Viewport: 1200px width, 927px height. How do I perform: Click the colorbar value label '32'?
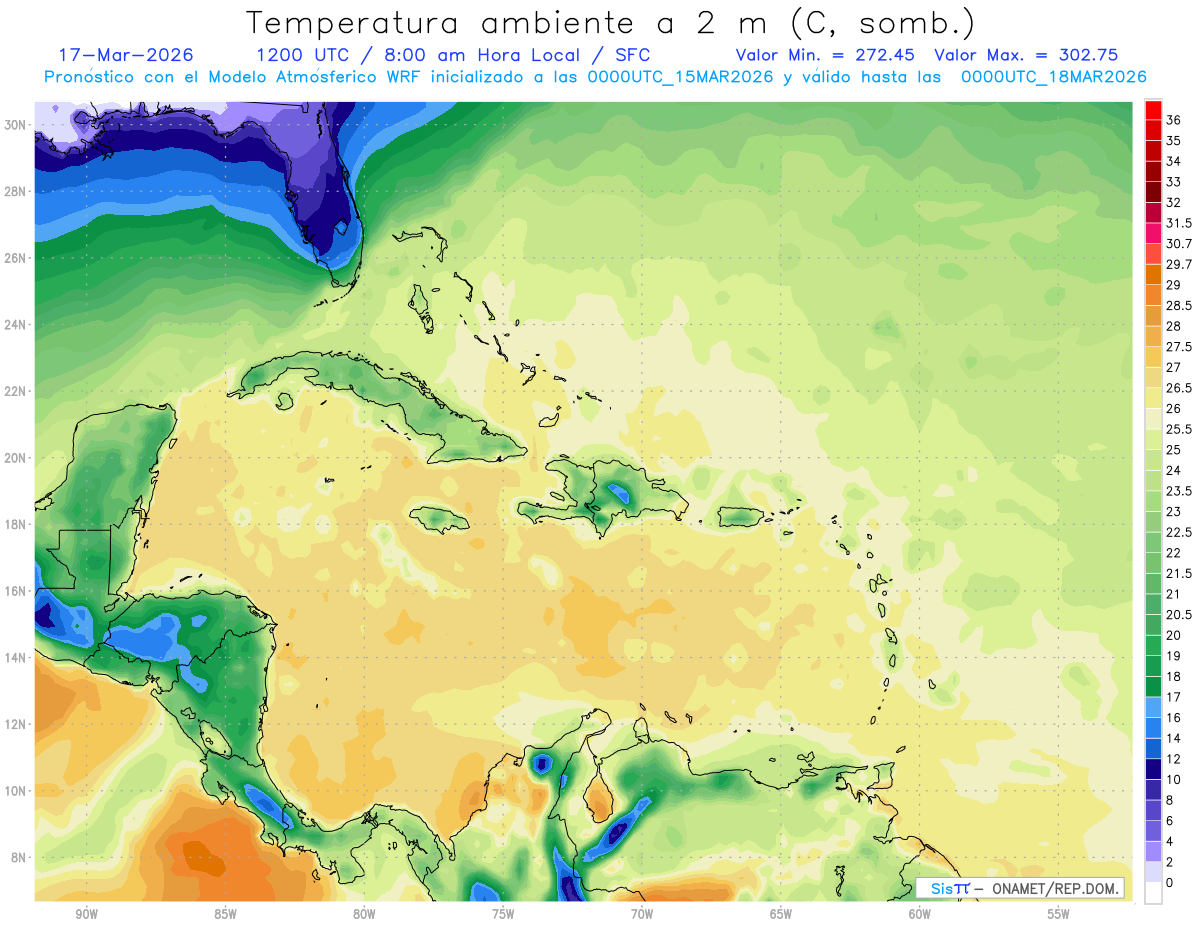pyautogui.click(x=1174, y=203)
